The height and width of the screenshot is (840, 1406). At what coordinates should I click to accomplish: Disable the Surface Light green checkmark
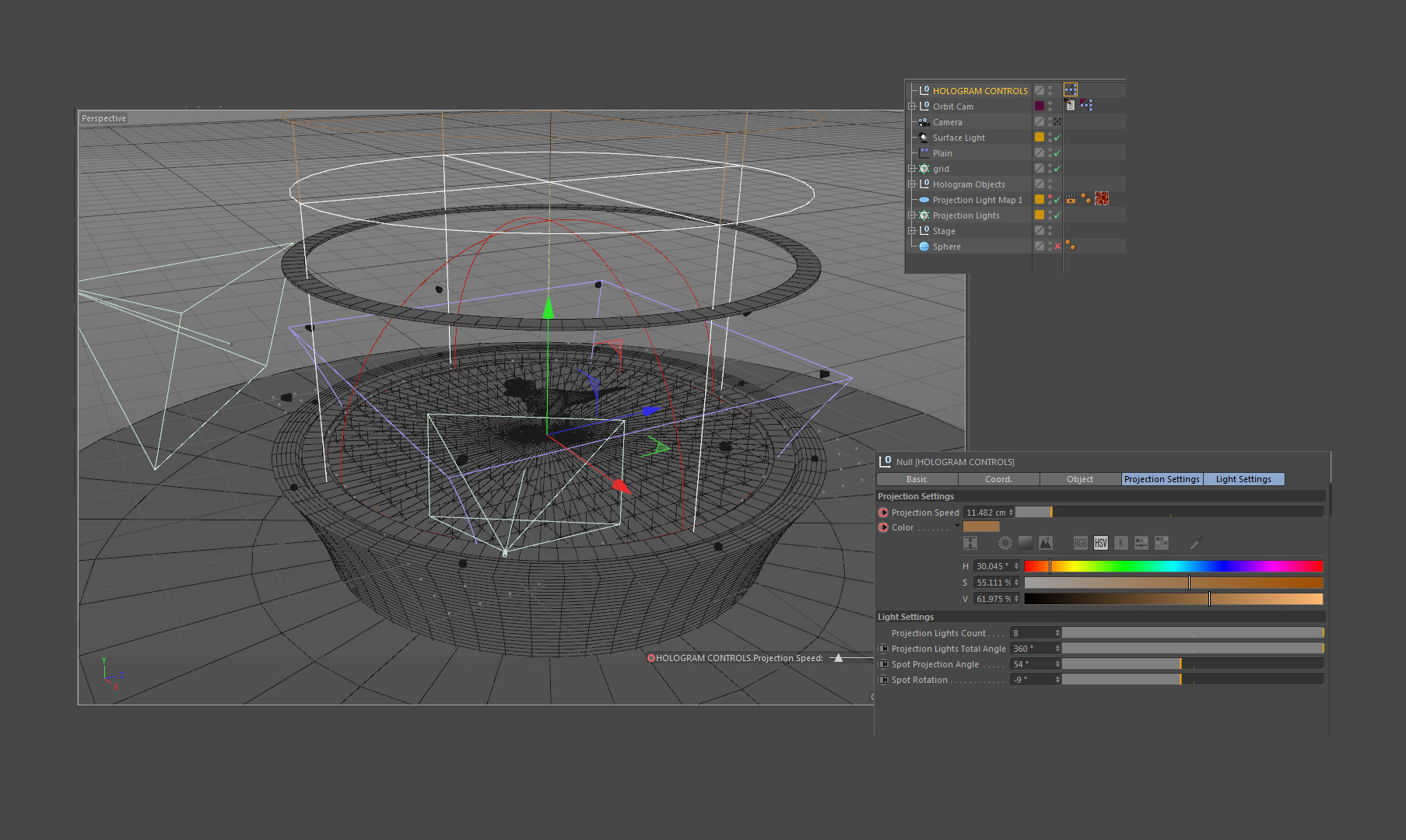(1057, 138)
